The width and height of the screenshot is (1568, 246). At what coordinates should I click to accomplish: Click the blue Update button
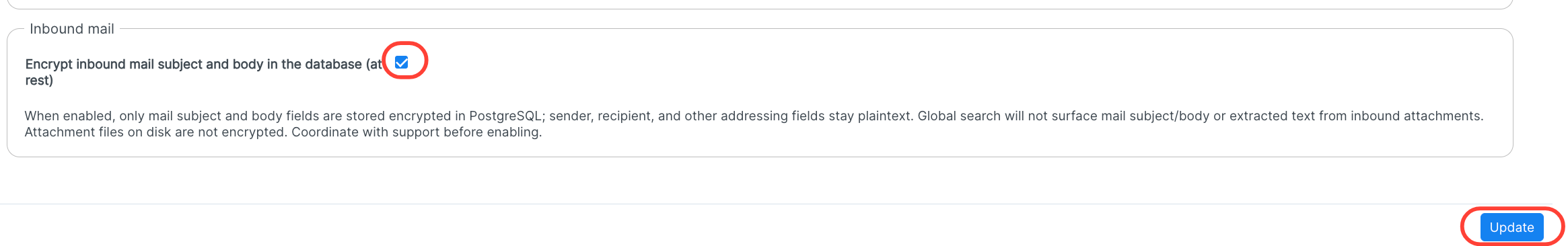click(x=1511, y=227)
